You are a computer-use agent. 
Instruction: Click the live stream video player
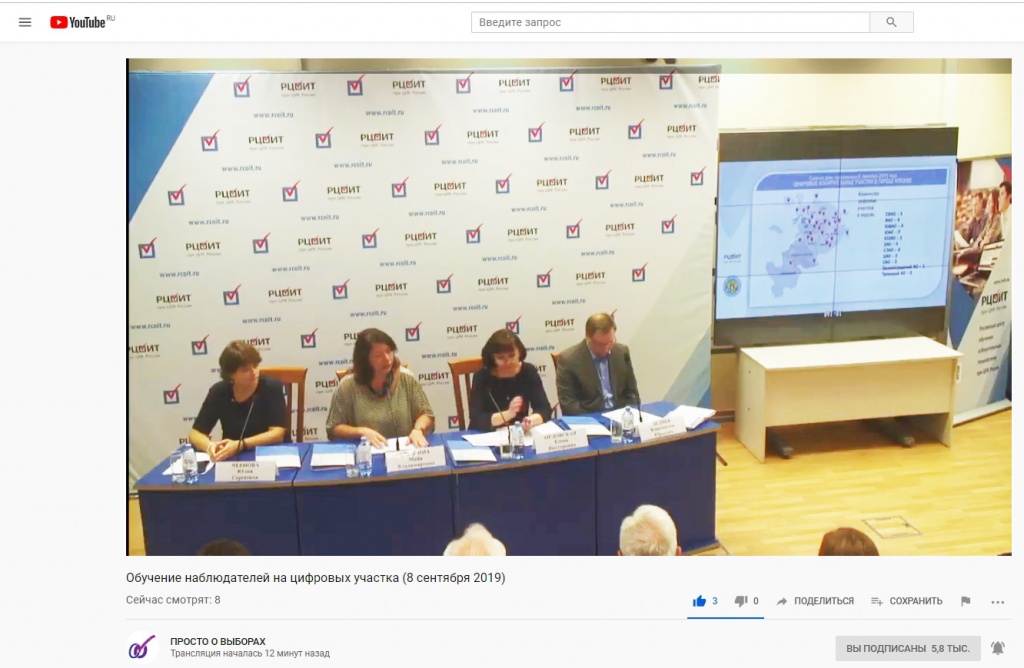pos(569,307)
